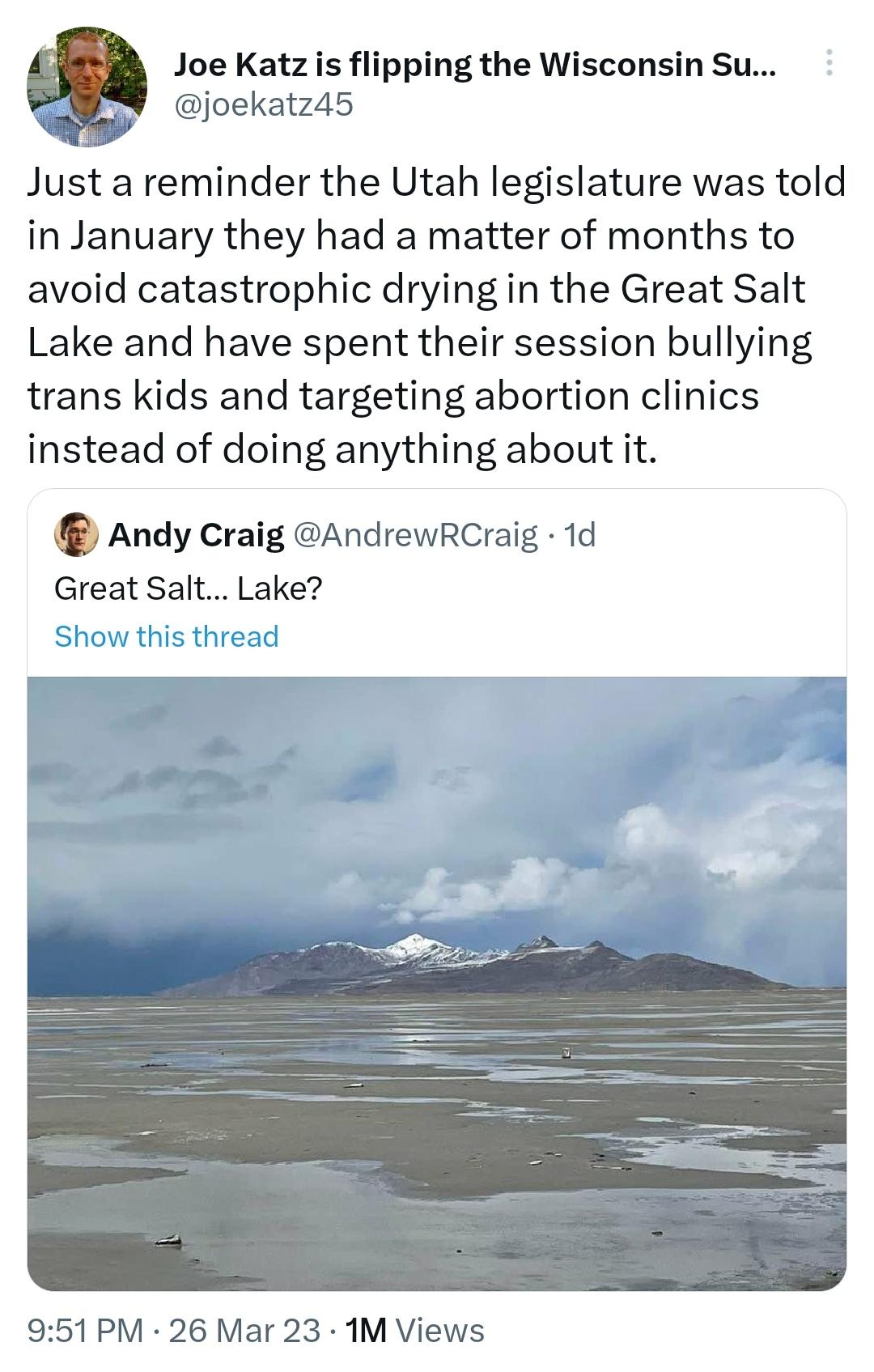Open the dried Great Salt Lake photo
Image resolution: width=874 pixels, height=1372 pixels.
(437, 983)
